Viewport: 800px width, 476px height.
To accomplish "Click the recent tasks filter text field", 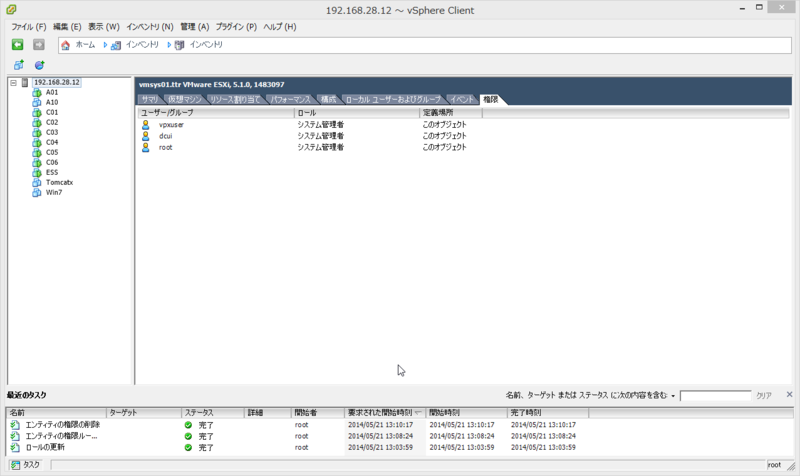I will (x=715, y=396).
